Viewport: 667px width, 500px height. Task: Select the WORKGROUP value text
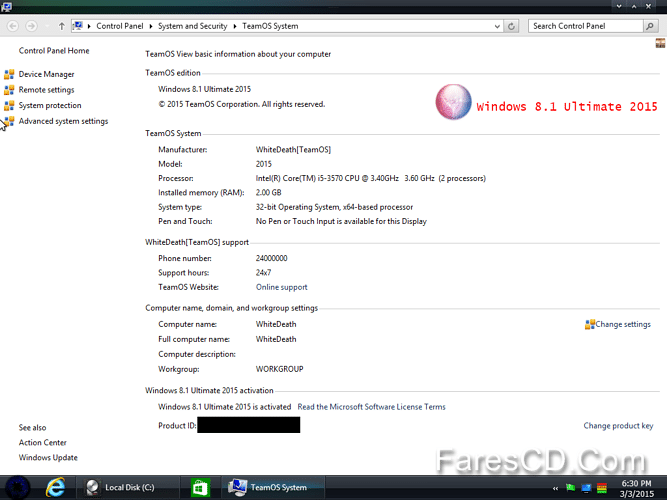coord(279,369)
